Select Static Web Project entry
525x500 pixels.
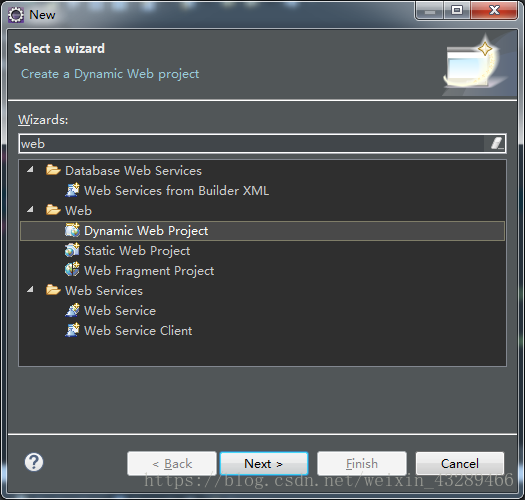click(x=137, y=251)
